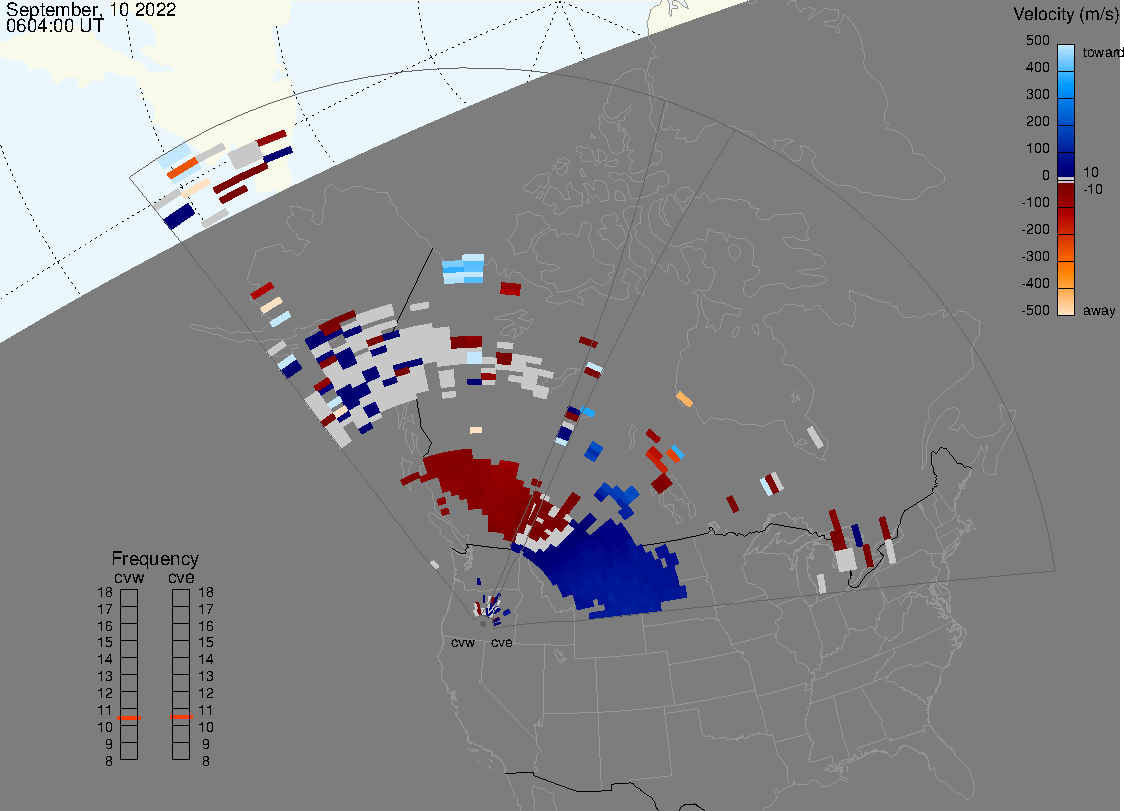Click the orange section of velocity color bar

point(1066,275)
